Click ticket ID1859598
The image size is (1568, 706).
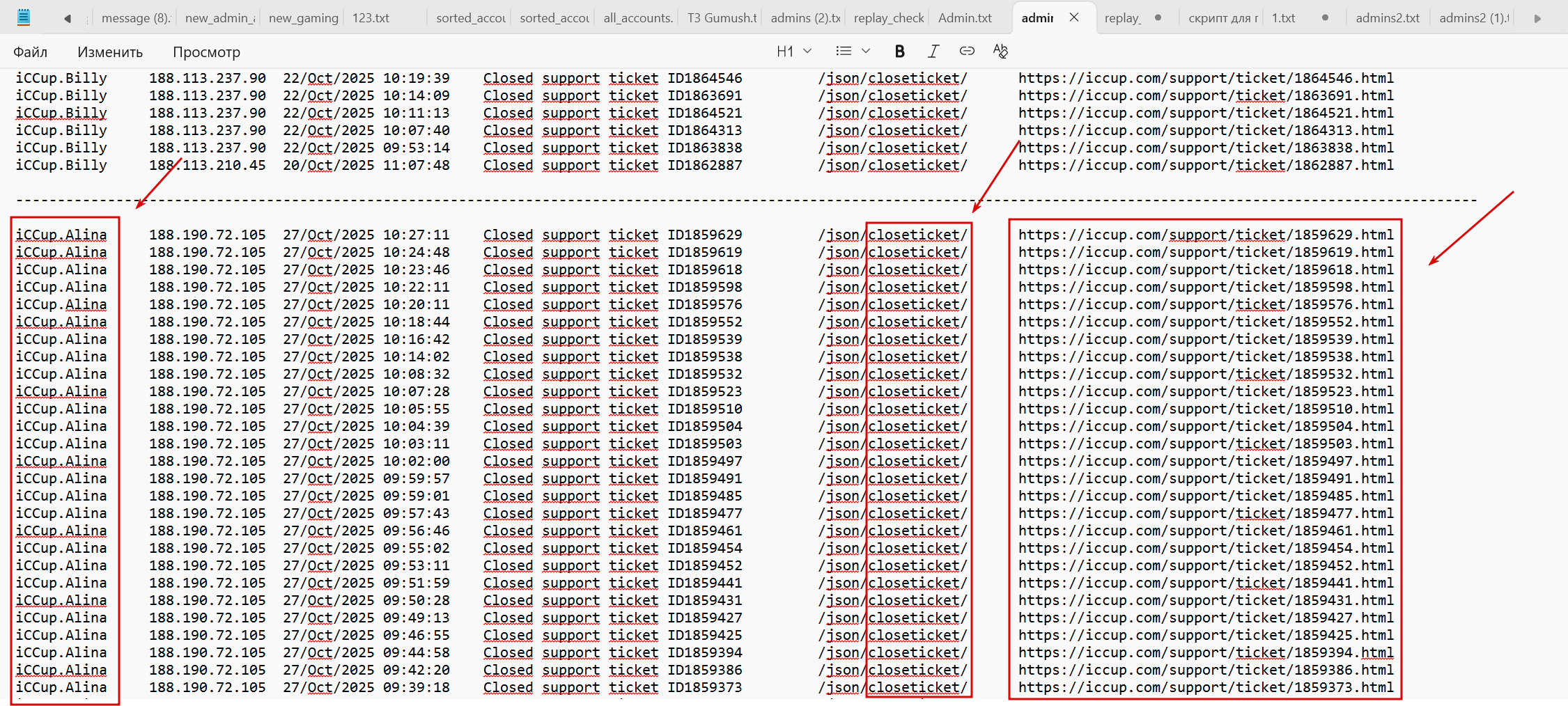tap(705, 287)
